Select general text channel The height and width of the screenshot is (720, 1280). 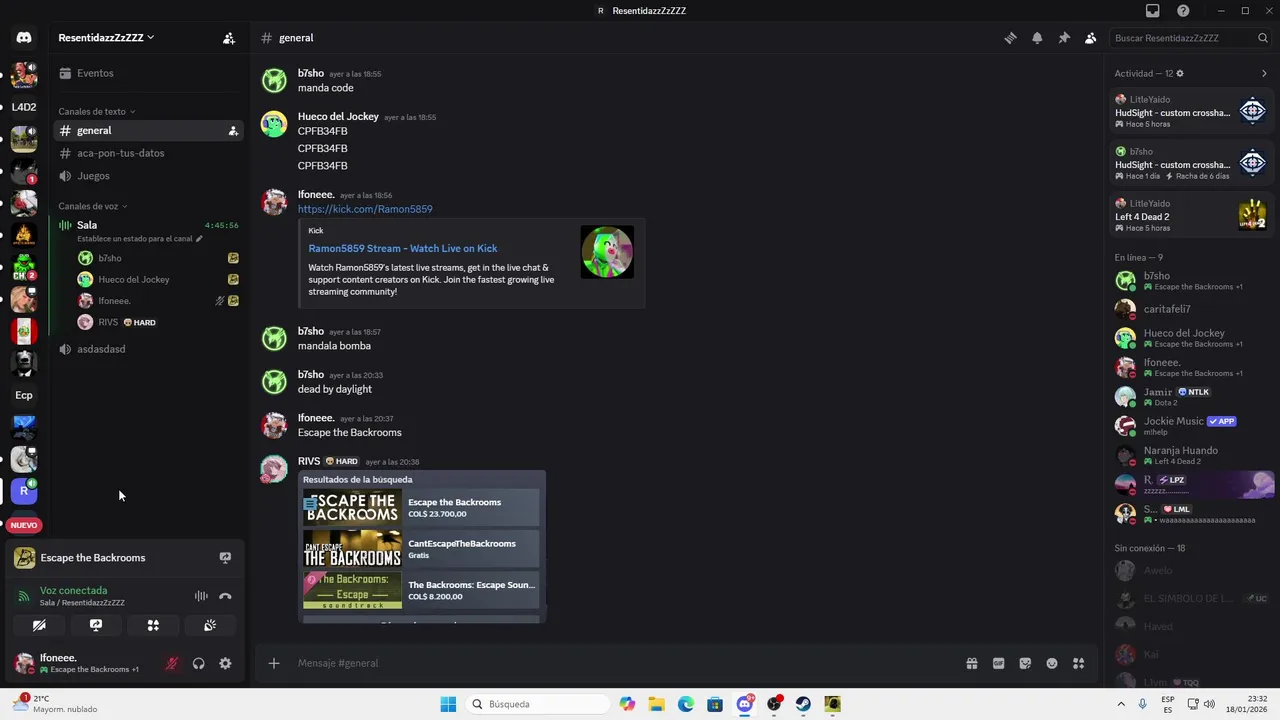[x=148, y=131]
